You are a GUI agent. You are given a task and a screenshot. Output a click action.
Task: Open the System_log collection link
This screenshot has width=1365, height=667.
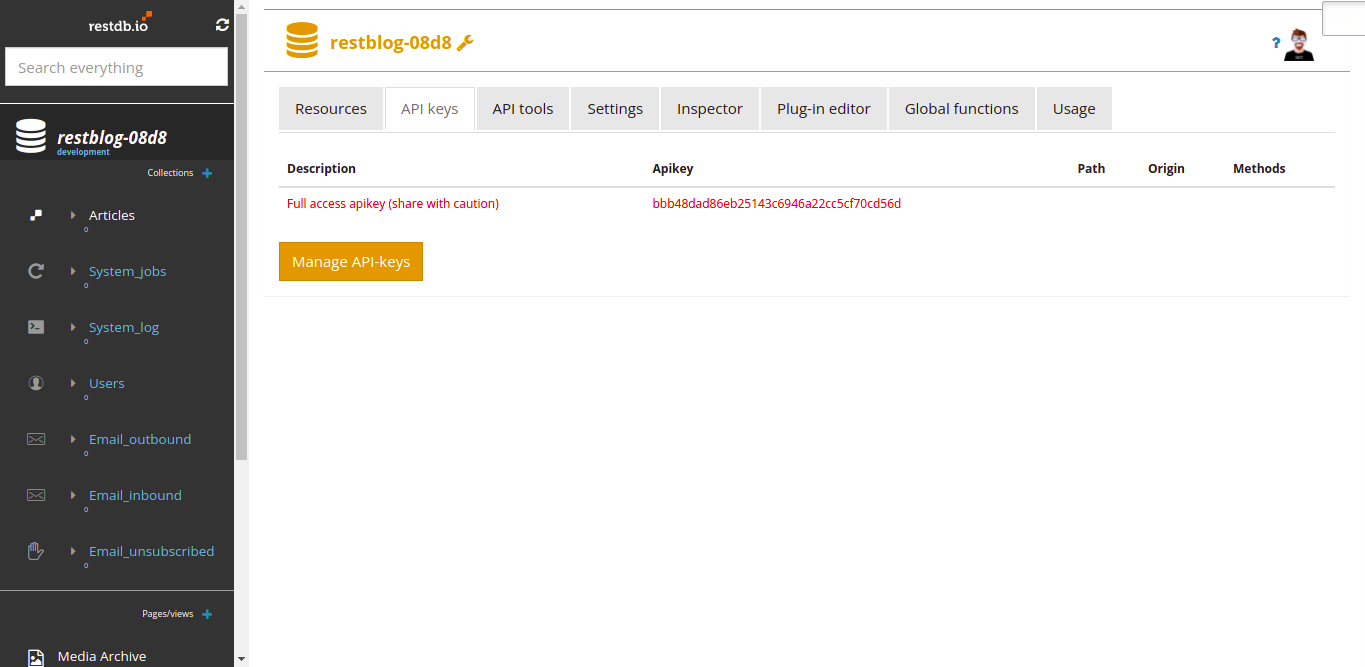click(124, 327)
